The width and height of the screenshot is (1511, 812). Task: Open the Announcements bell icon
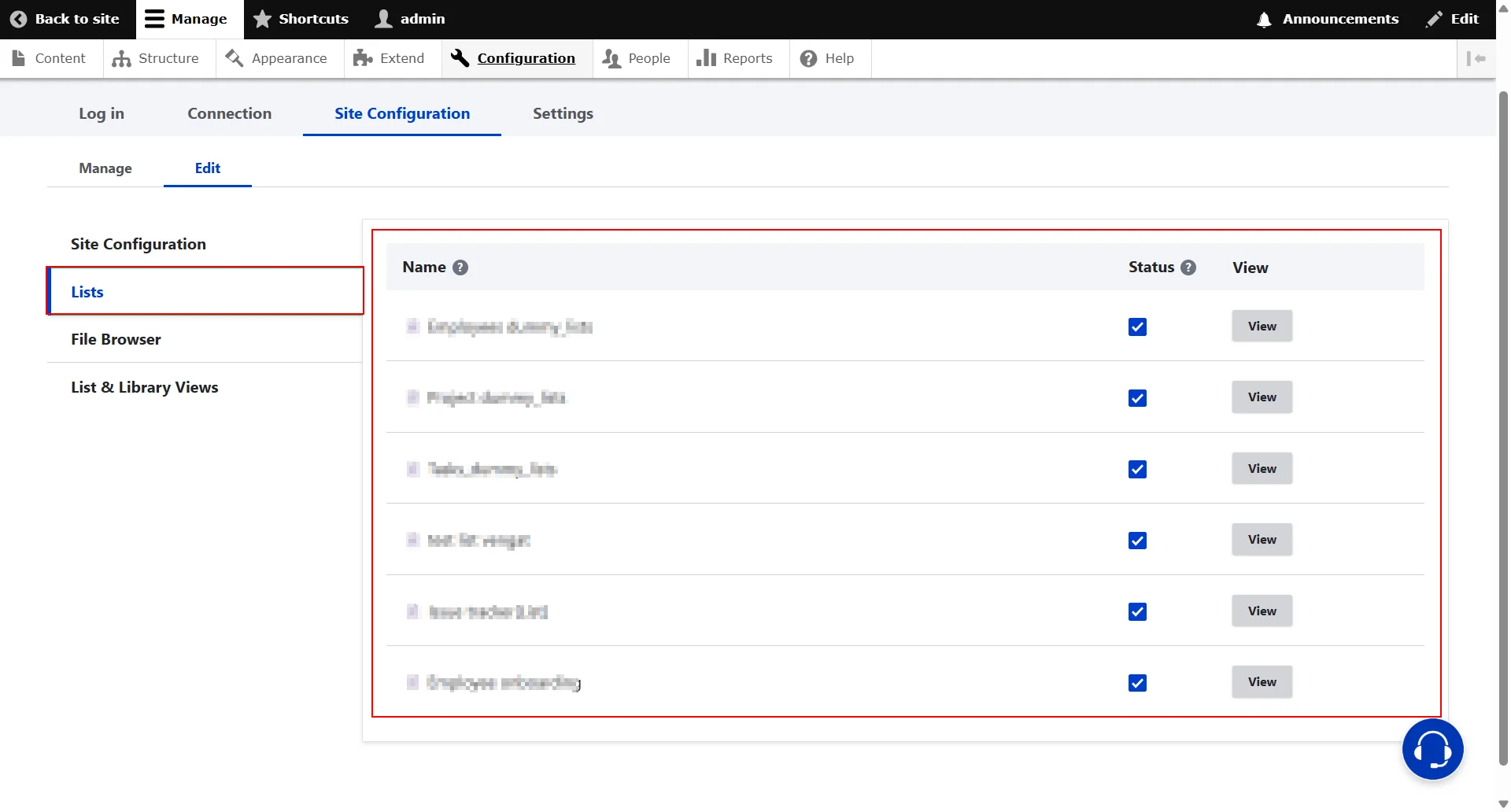[x=1262, y=20]
